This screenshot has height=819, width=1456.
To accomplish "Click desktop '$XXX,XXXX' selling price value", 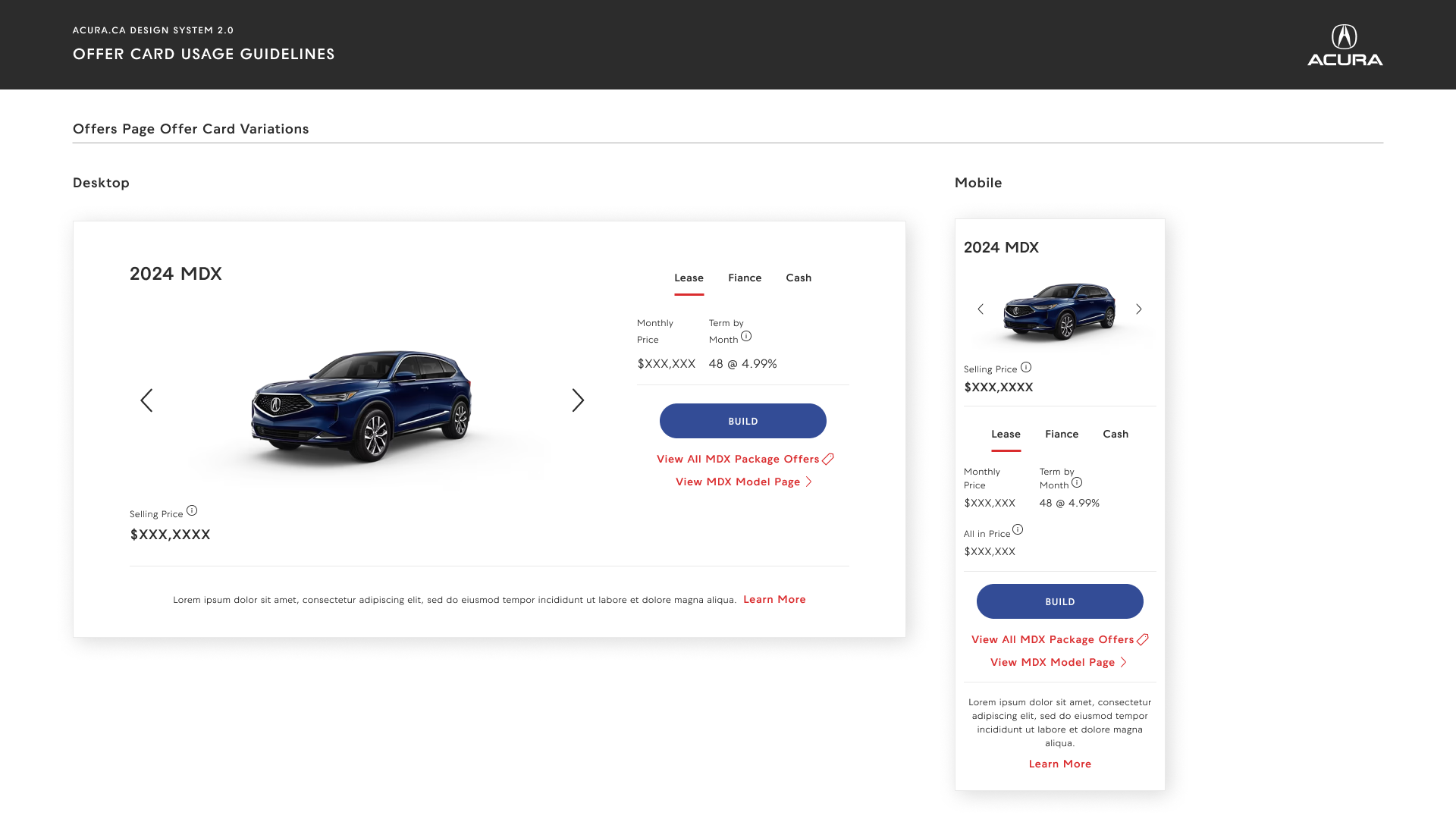I will [x=171, y=535].
